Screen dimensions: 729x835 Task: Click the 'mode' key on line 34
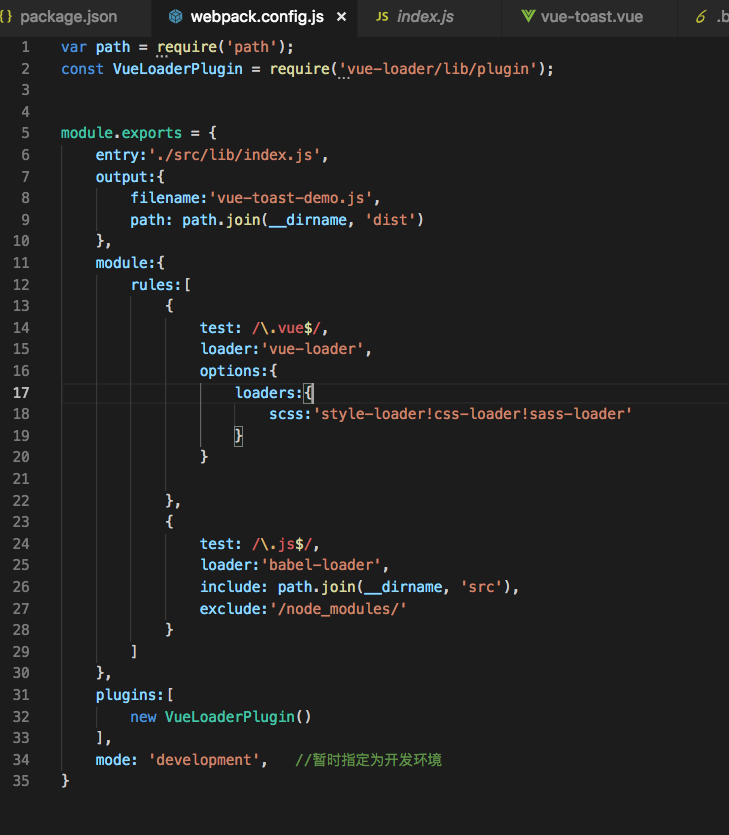[x=113, y=760]
